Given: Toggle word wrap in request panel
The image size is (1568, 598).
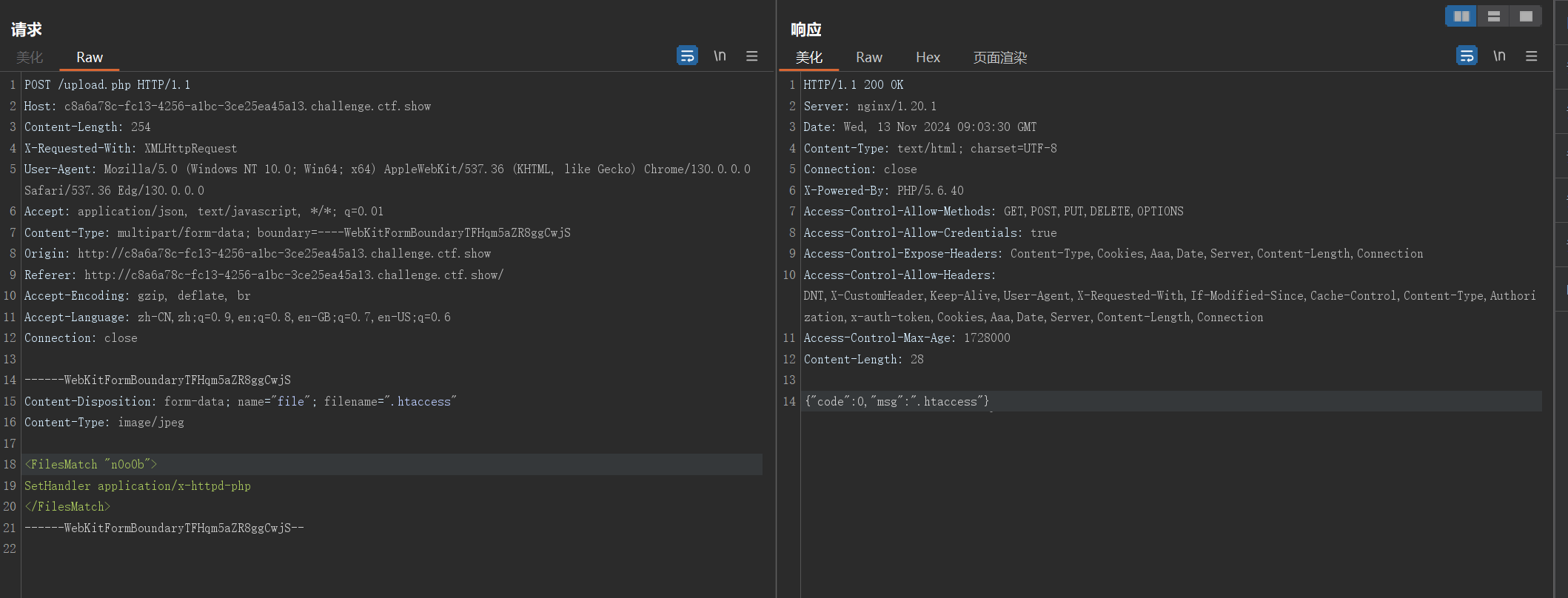Looking at the screenshot, I should (x=687, y=56).
